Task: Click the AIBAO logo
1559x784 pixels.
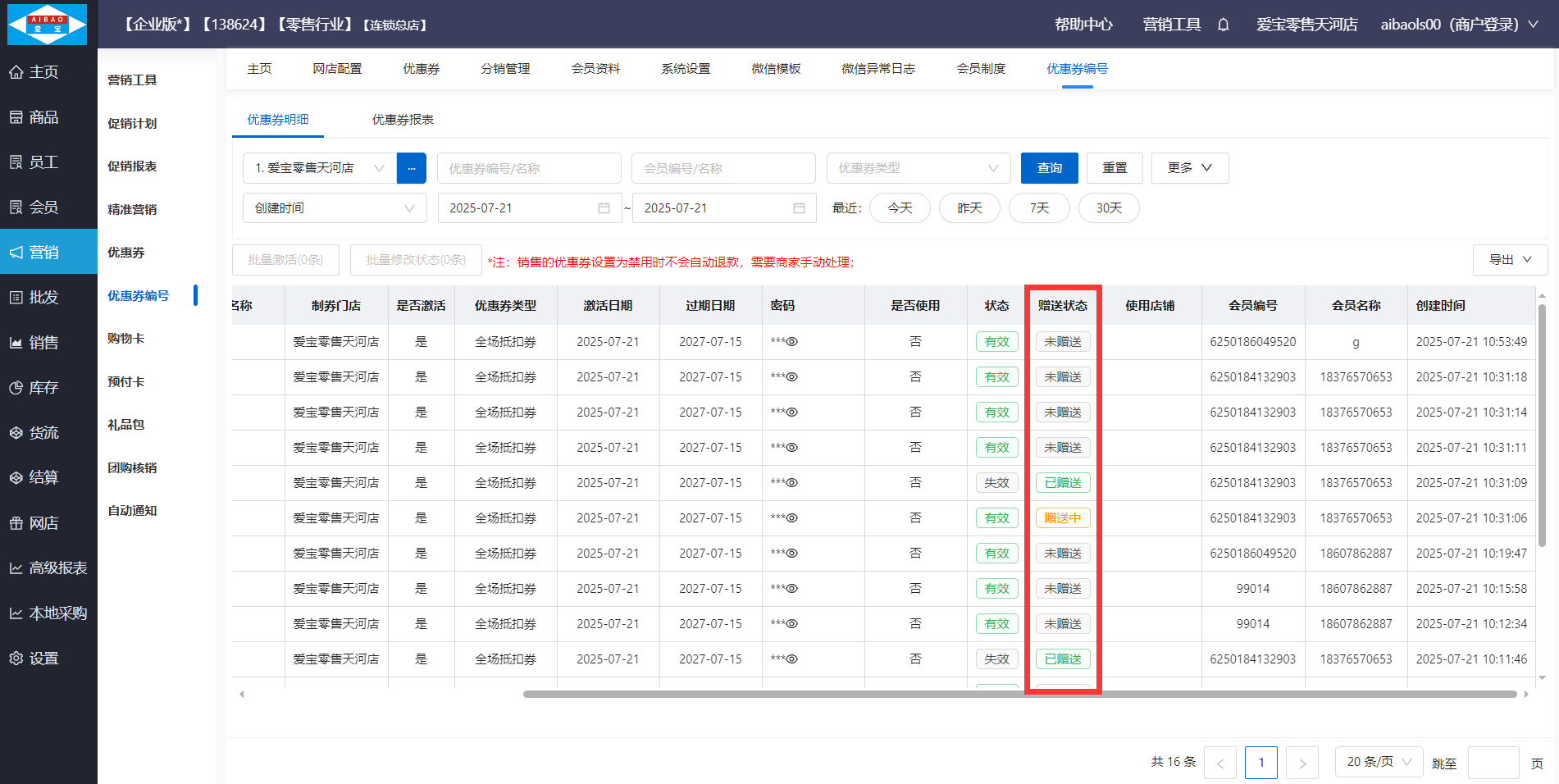Action: [x=48, y=24]
